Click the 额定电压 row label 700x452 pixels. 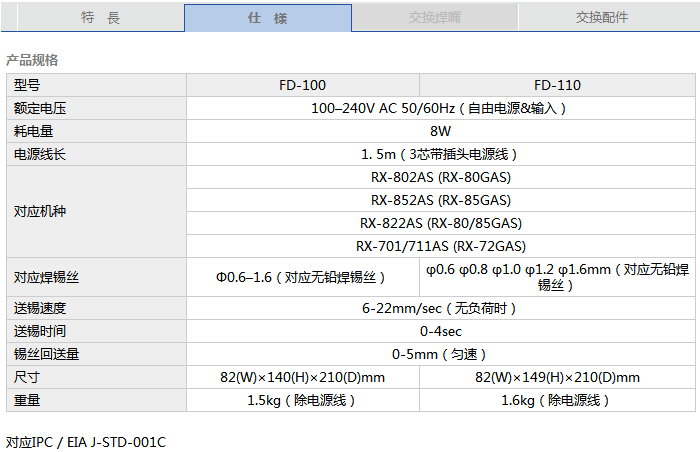[x=96, y=108]
